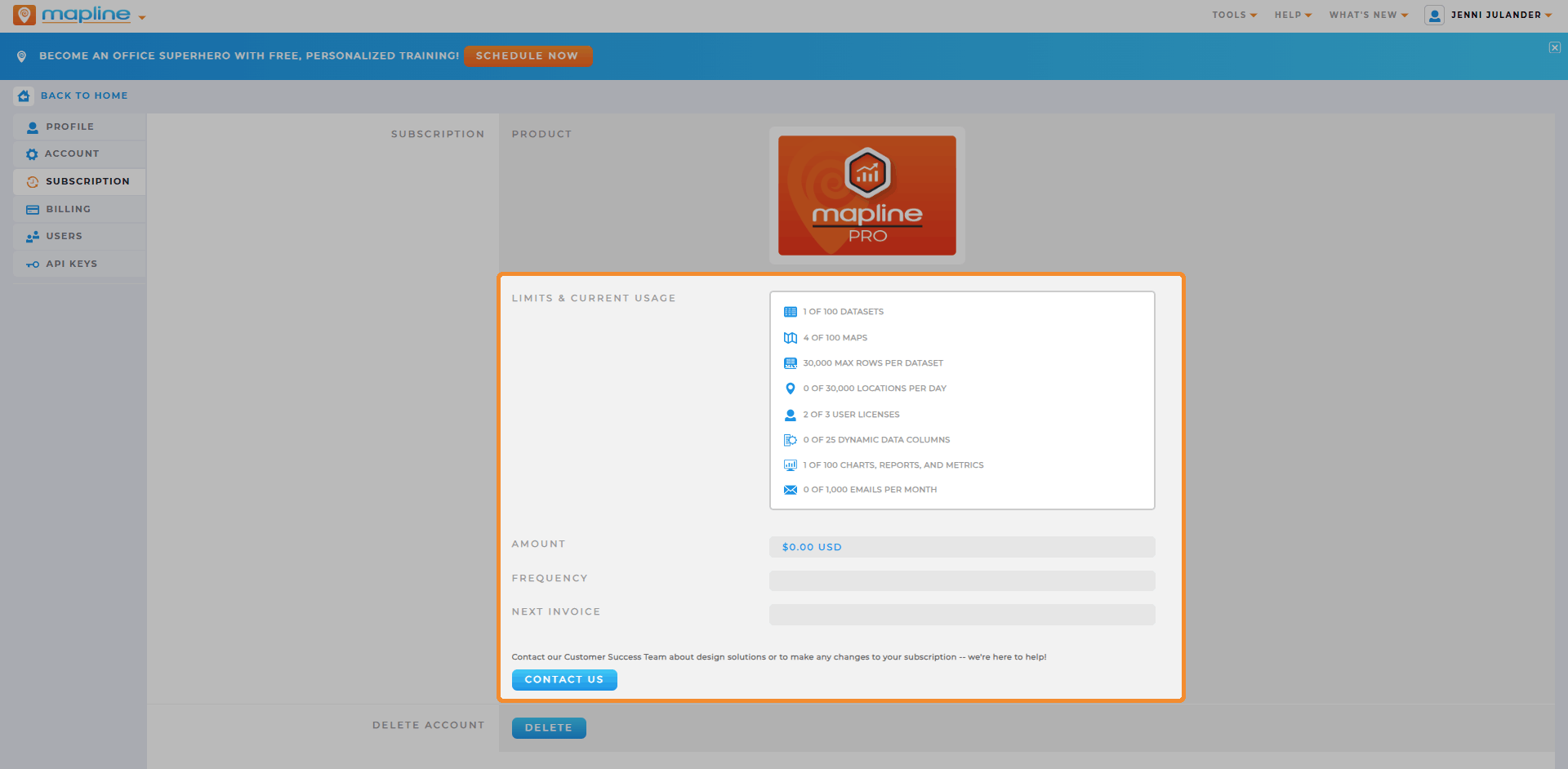Click the datasets table icon
The width and height of the screenshot is (1568, 769).
pyautogui.click(x=791, y=312)
